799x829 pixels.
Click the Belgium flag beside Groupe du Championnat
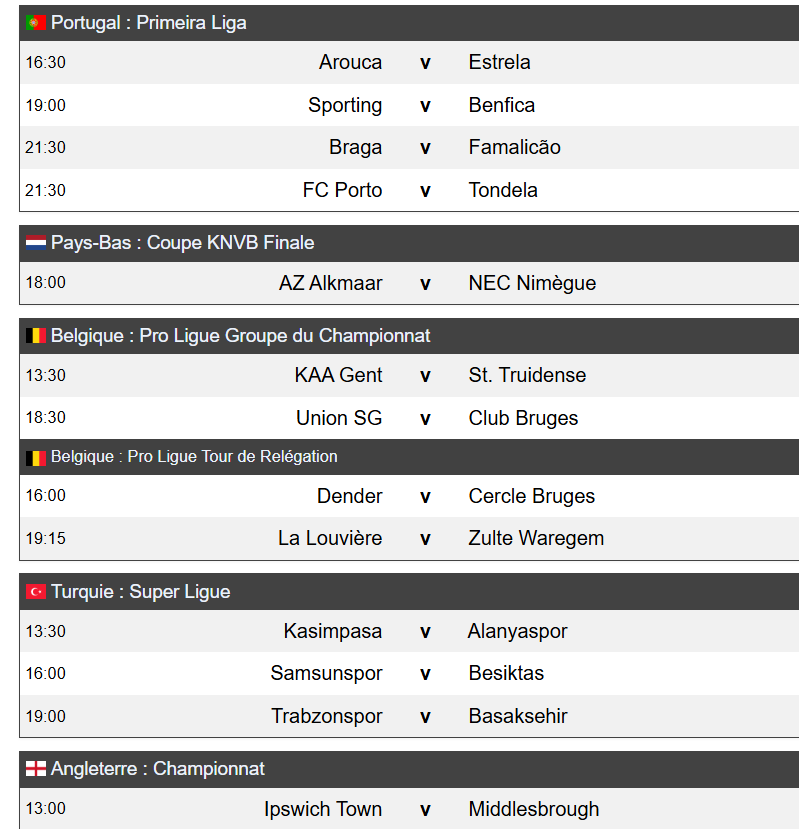click(36, 336)
